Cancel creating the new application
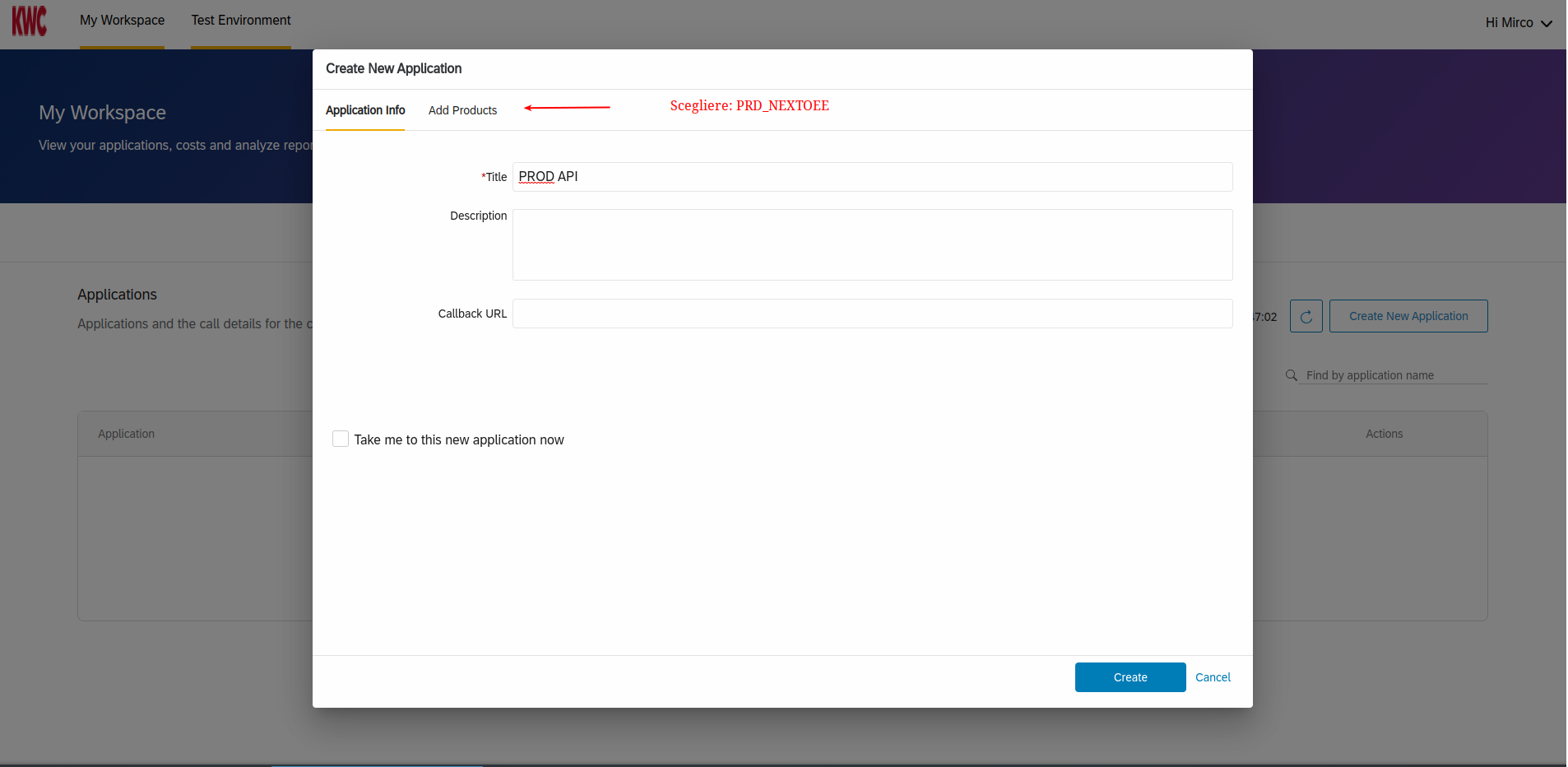 point(1213,677)
